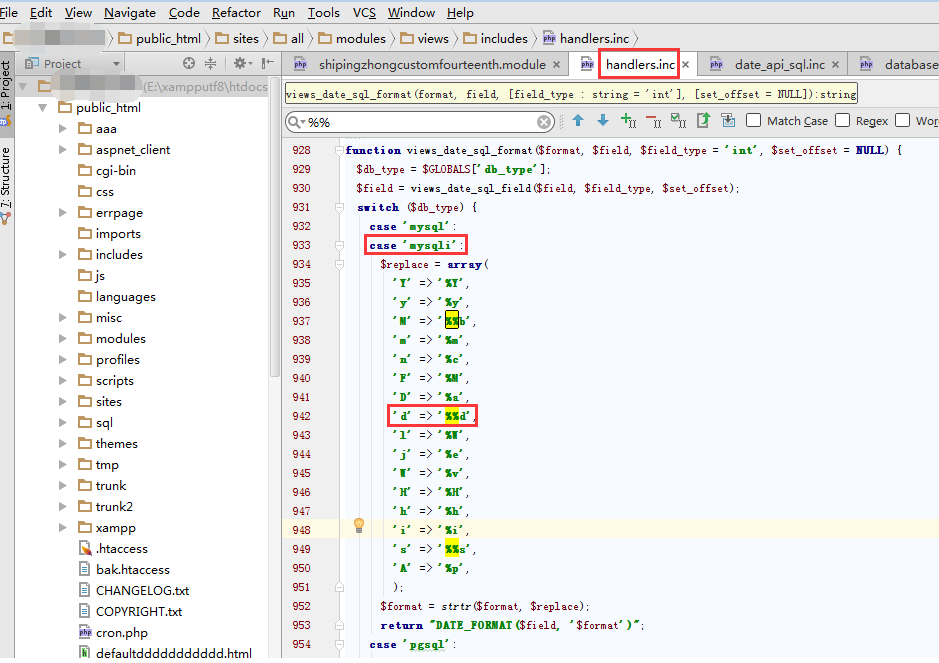Image resolution: width=939 pixels, height=663 pixels.
Task: Collapse the public_html folder
Action: [43, 108]
